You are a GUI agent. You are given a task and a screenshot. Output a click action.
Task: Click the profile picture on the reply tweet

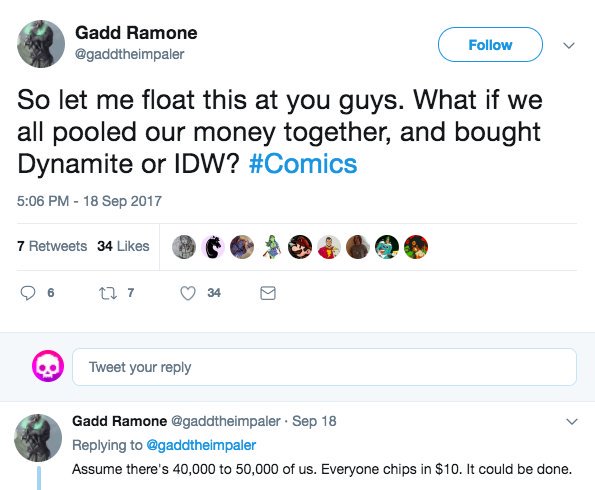[x=38, y=438]
